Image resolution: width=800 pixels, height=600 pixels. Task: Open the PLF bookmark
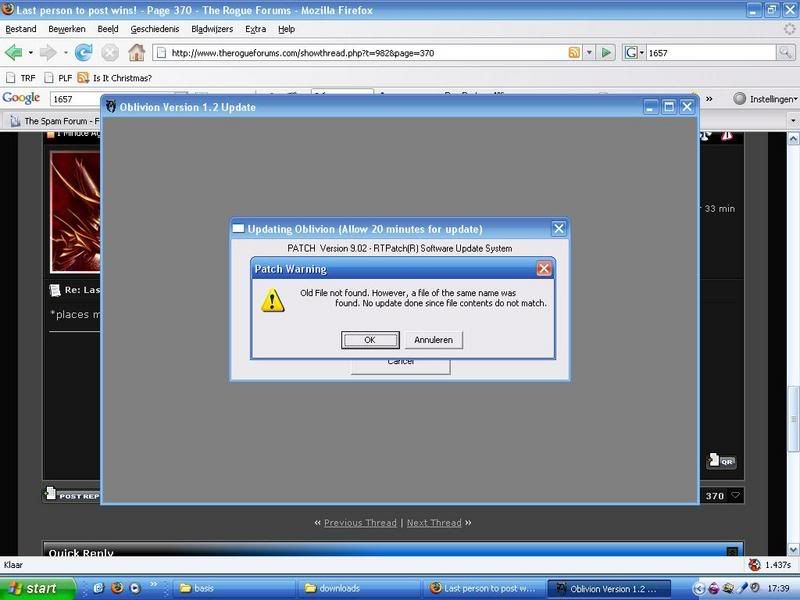[x=58, y=78]
